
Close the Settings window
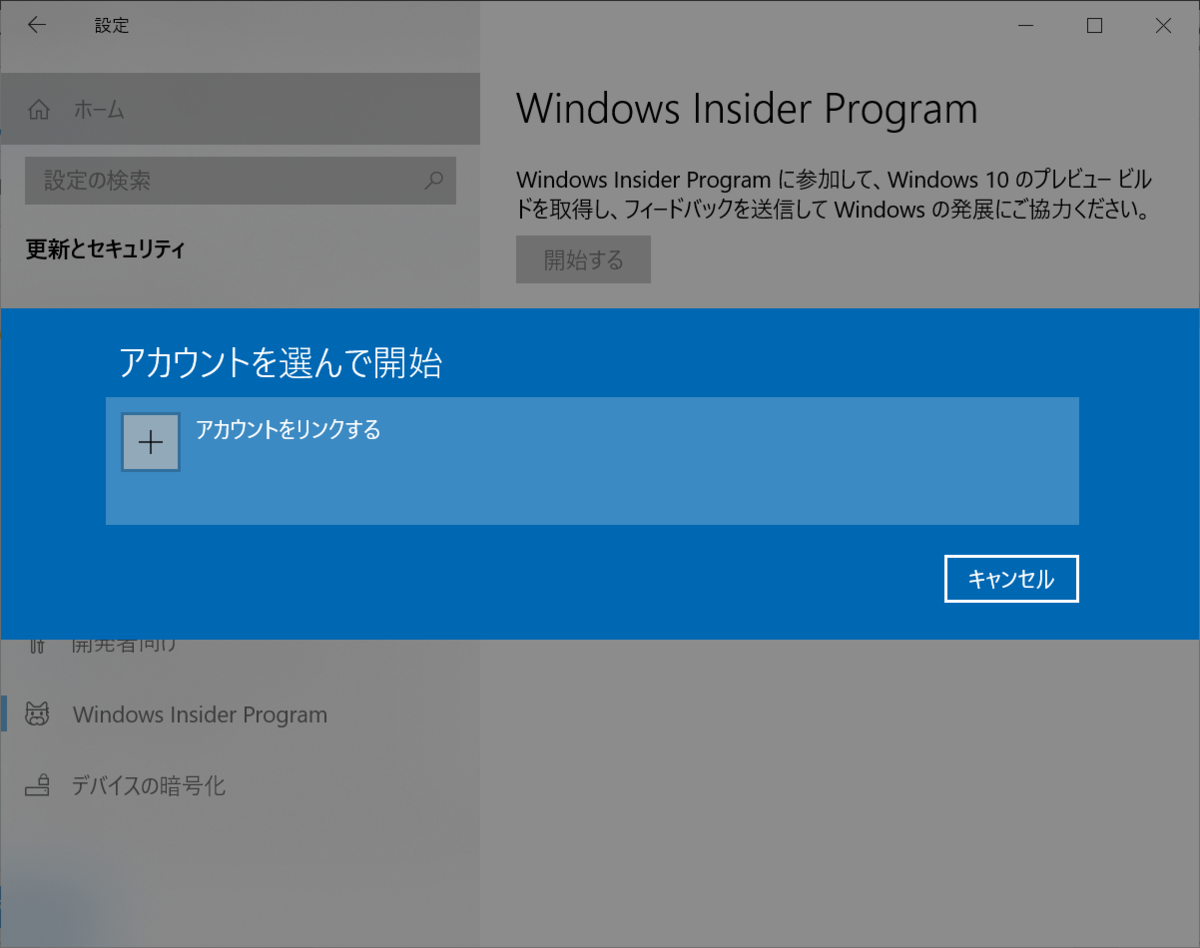coord(1163,26)
